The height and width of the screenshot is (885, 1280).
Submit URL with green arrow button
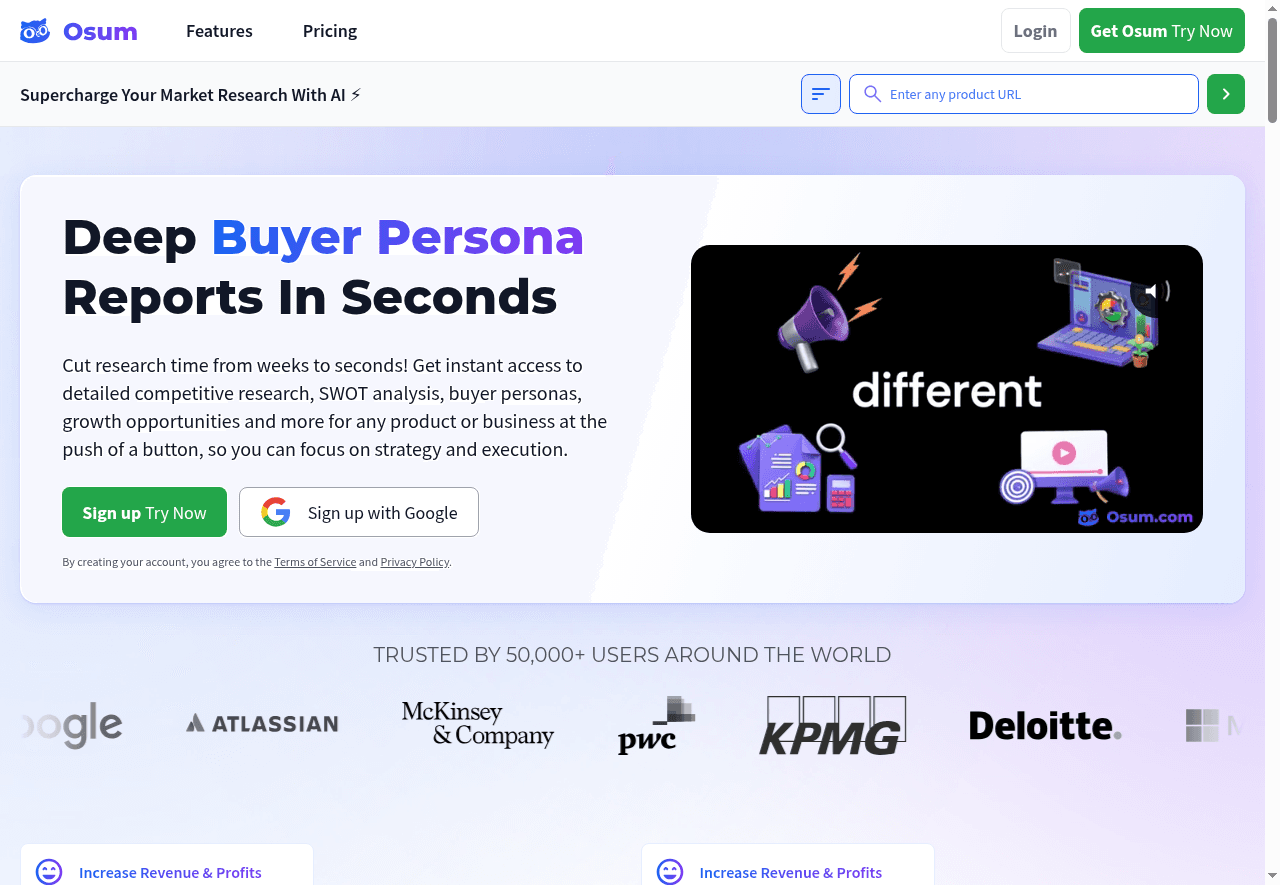pyautogui.click(x=1226, y=94)
